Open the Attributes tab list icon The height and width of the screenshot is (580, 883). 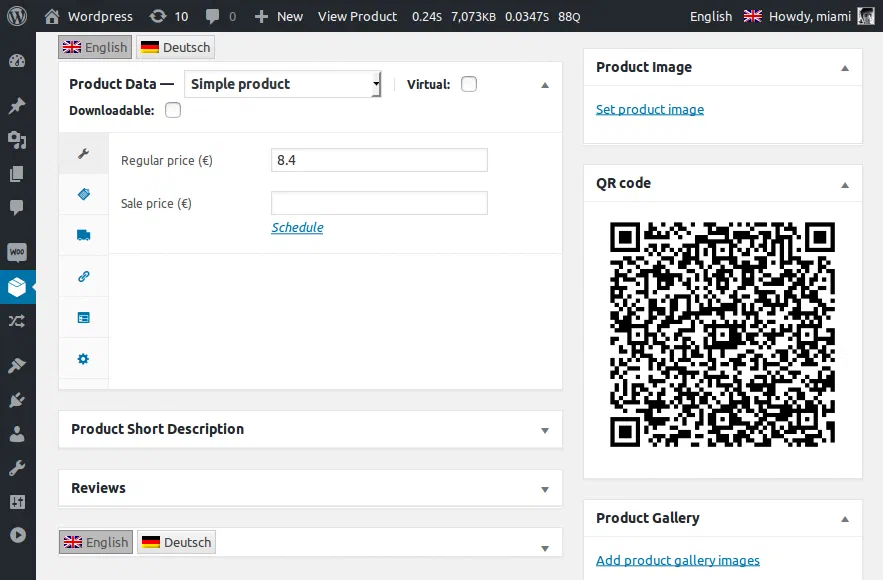click(83, 318)
